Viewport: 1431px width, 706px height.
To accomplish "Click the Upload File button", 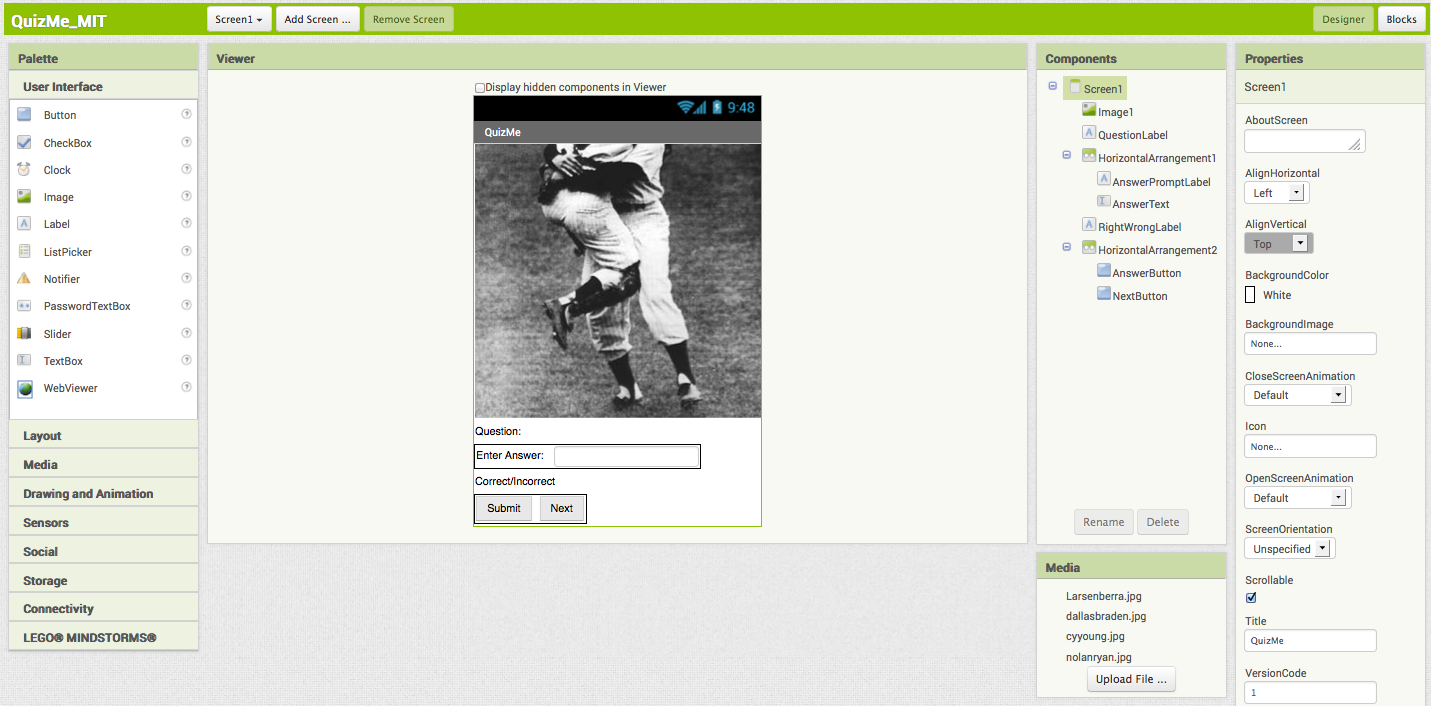I will point(1131,679).
